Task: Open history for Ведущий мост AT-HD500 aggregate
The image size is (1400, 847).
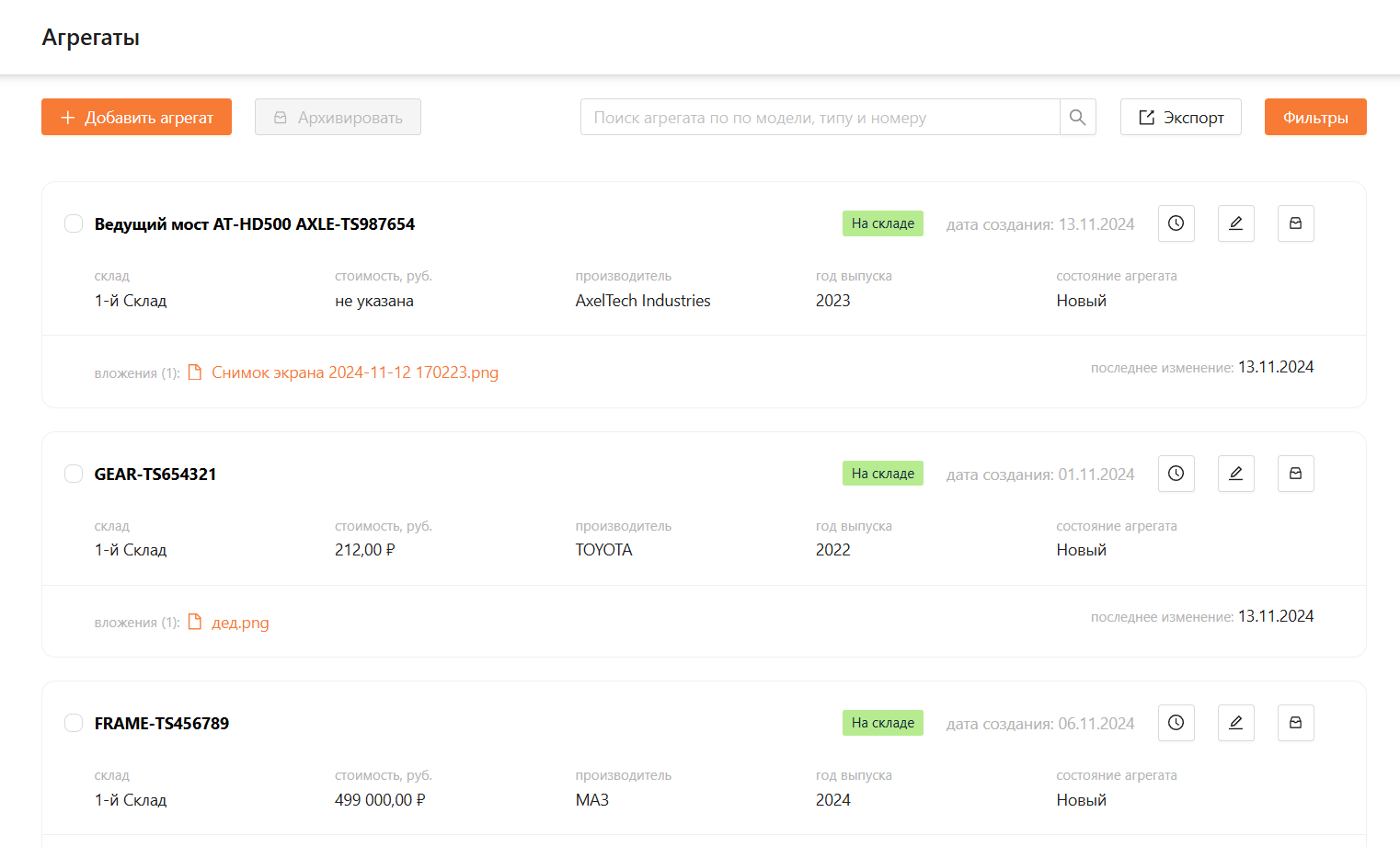Action: coord(1176,223)
